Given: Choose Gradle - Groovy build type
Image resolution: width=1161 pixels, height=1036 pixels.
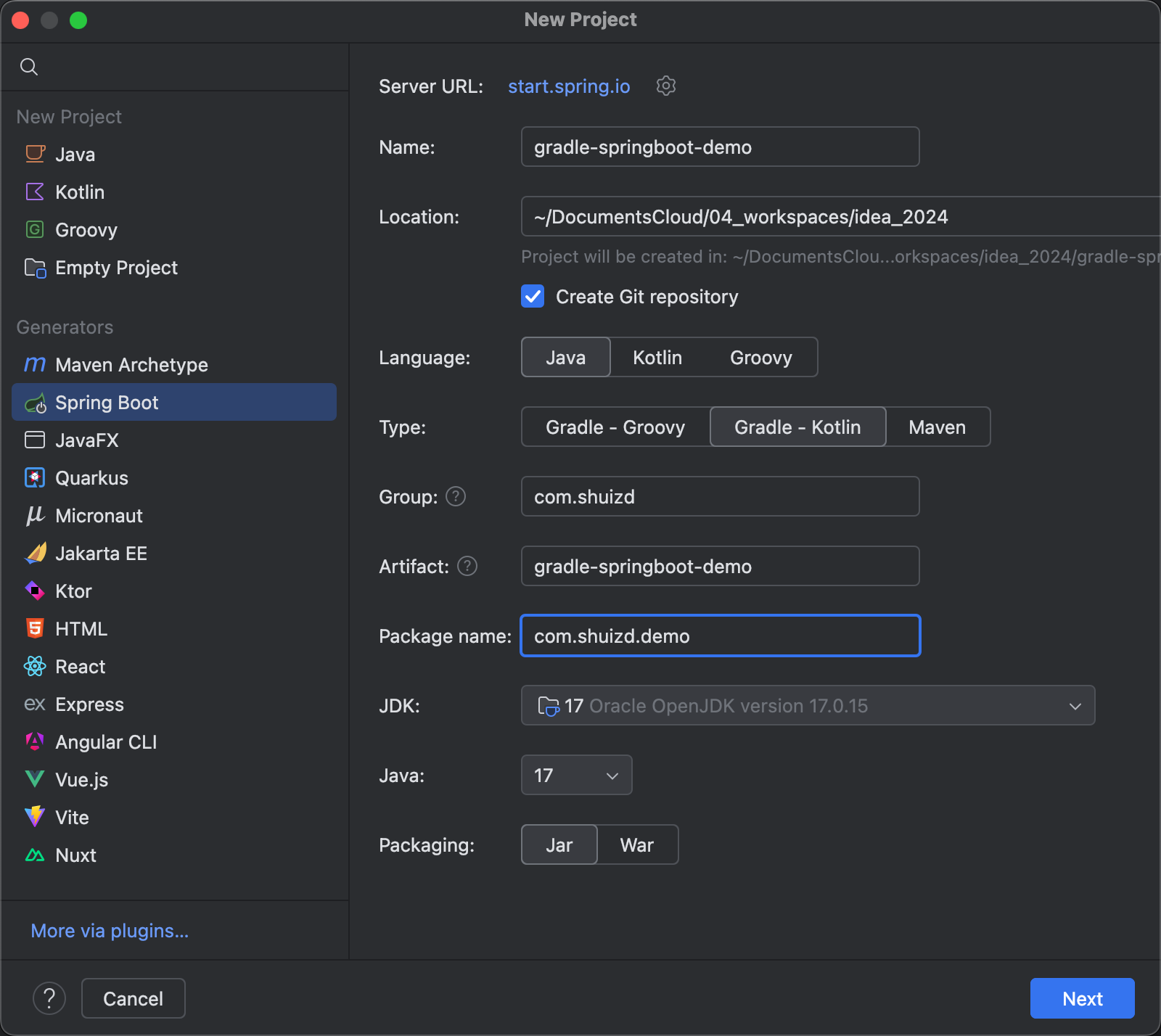Looking at the screenshot, I should tap(615, 427).
